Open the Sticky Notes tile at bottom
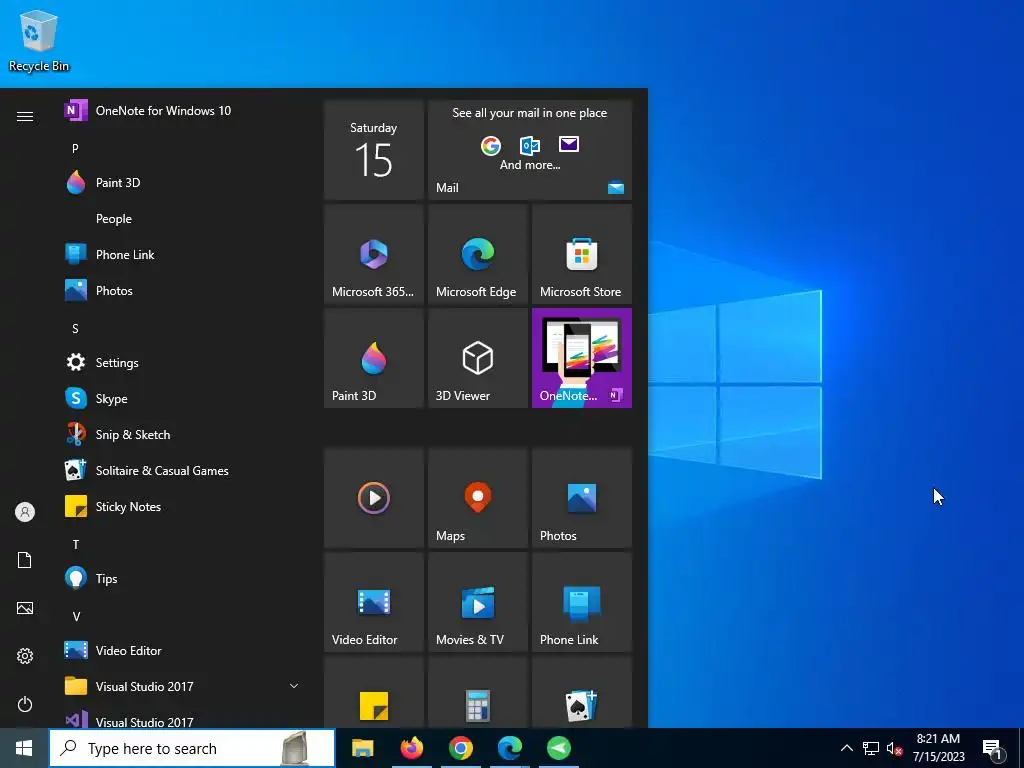 coord(374,692)
